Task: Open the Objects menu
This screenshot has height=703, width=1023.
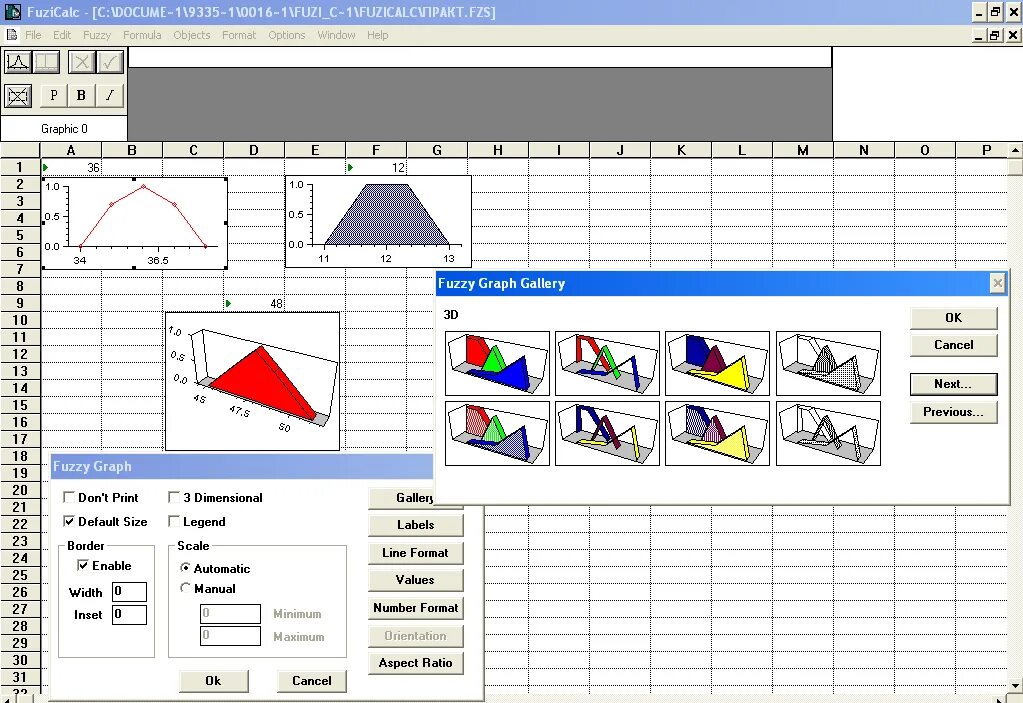Action: point(192,35)
